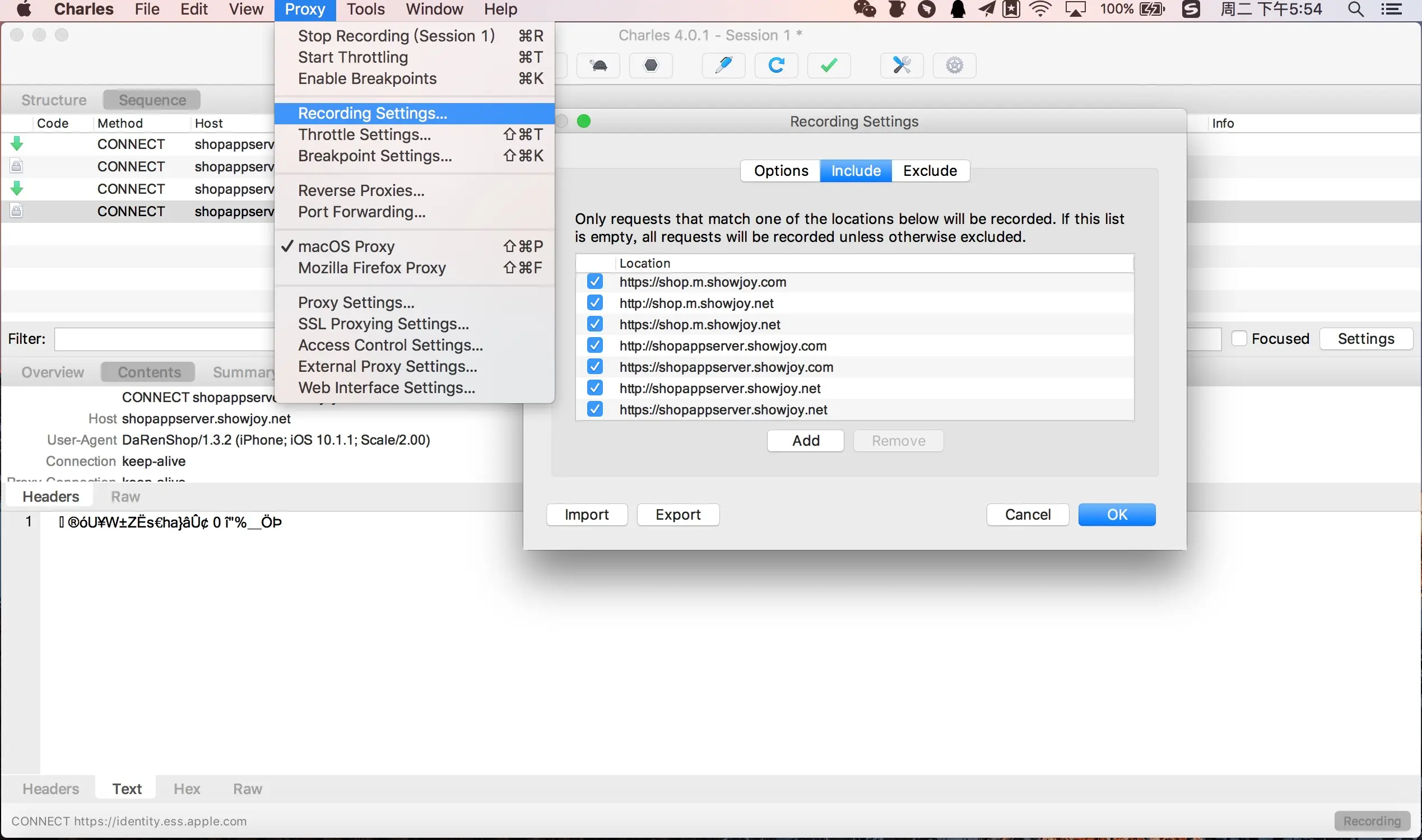Click the blue pen Compose icon
Viewport: 1422px width, 840px height.
723,66
